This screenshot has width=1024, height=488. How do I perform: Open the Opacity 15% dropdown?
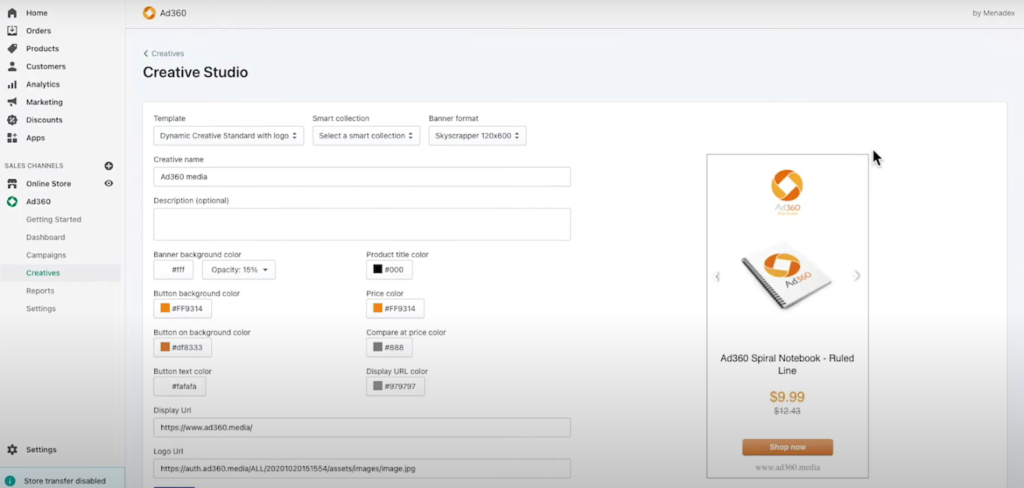(239, 270)
